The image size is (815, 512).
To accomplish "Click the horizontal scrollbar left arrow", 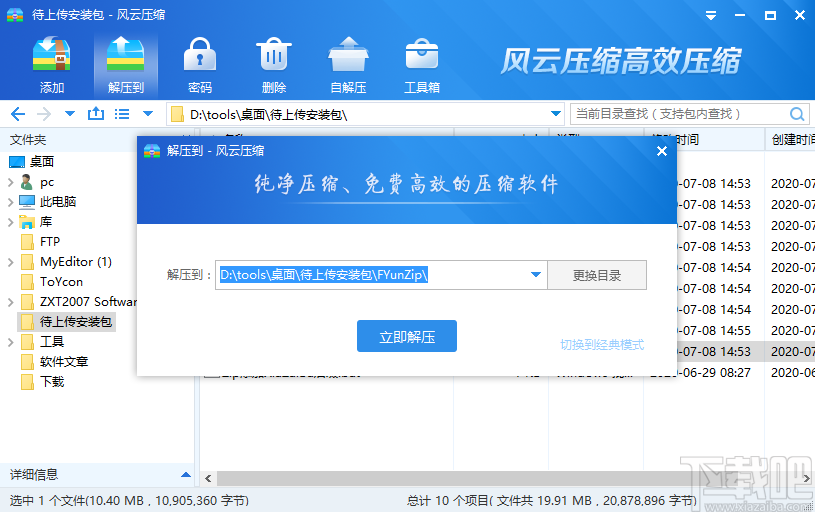I will click(x=208, y=478).
